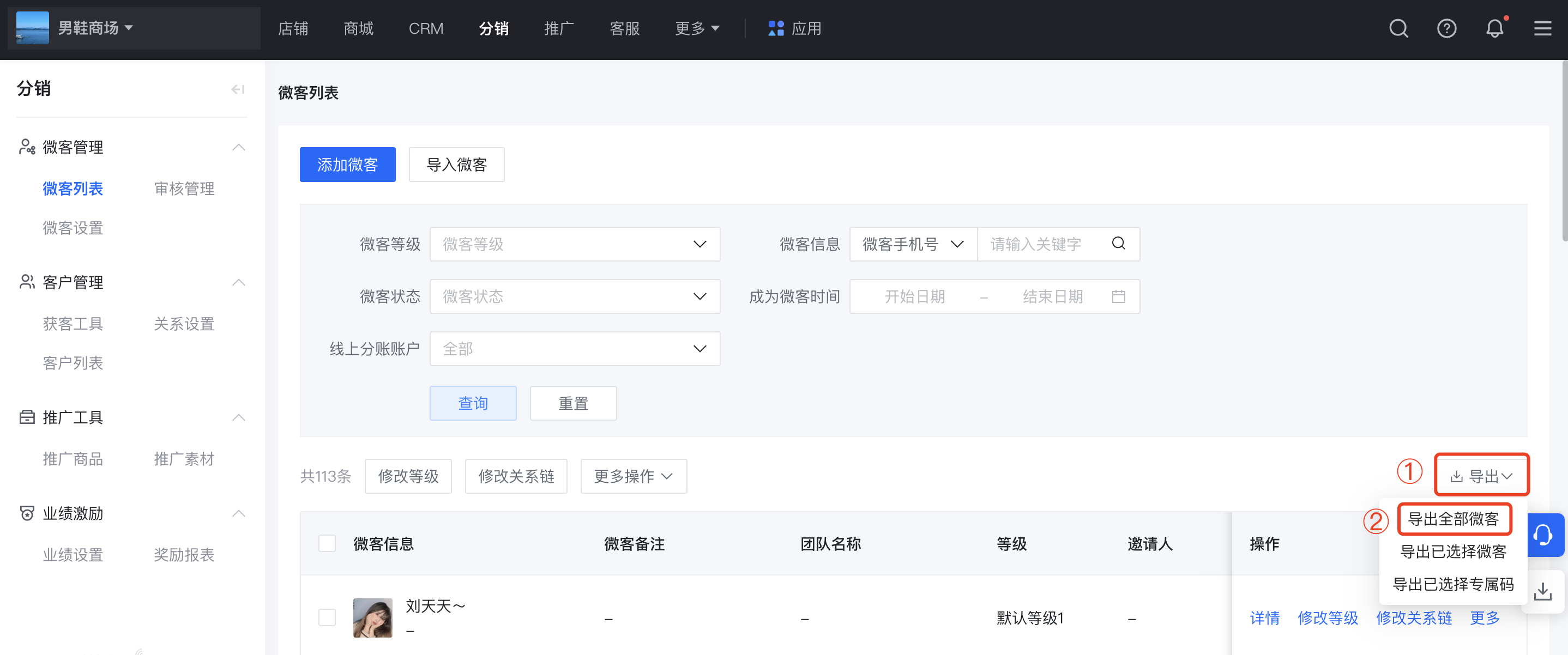
Task: Click the 添加微客 button
Action: point(347,164)
